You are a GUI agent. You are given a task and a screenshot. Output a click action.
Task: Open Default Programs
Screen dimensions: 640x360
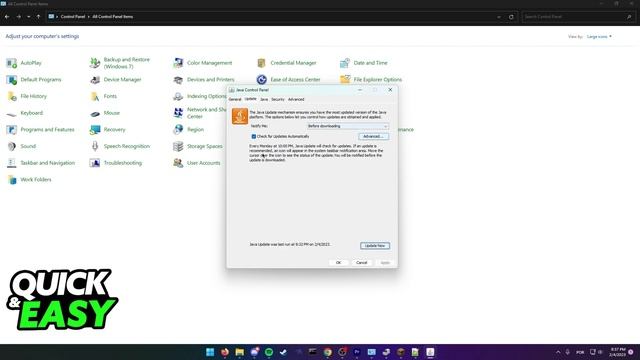(34, 80)
